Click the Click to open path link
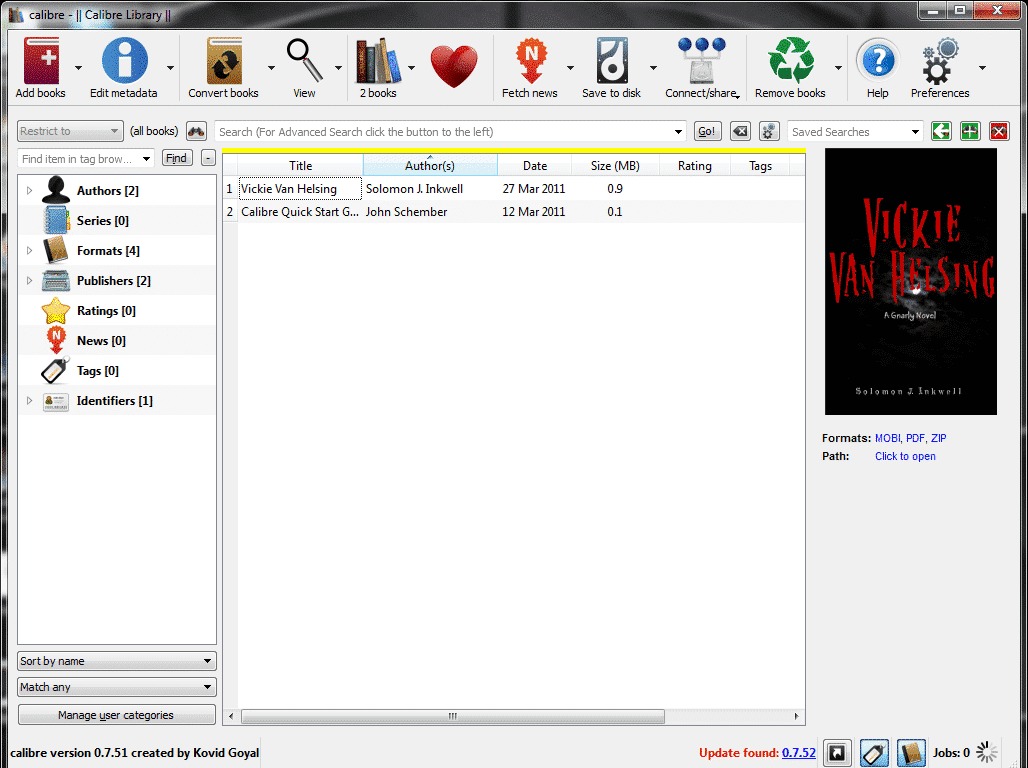This screenshot has width=1028, height=768. (905, 456)
